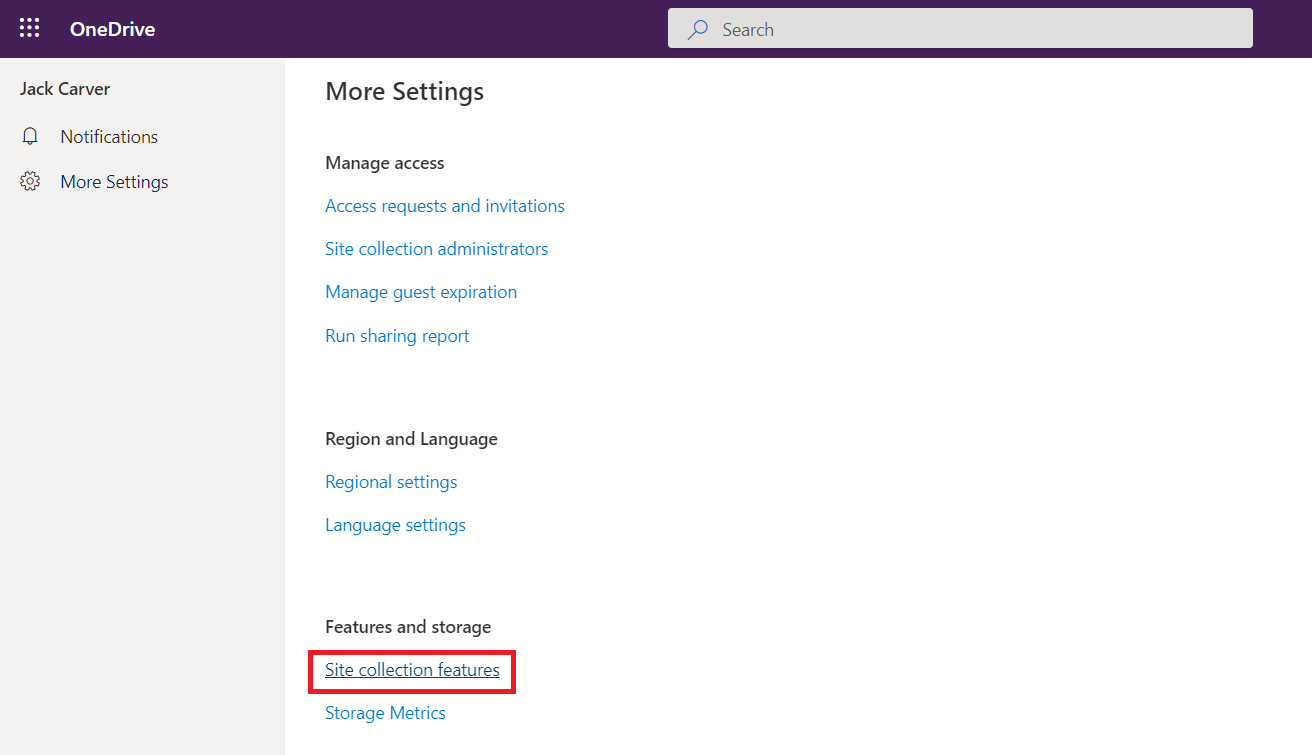Click the Manage access section heading
The image size is (1312, 755).
[x=384, y=162]
